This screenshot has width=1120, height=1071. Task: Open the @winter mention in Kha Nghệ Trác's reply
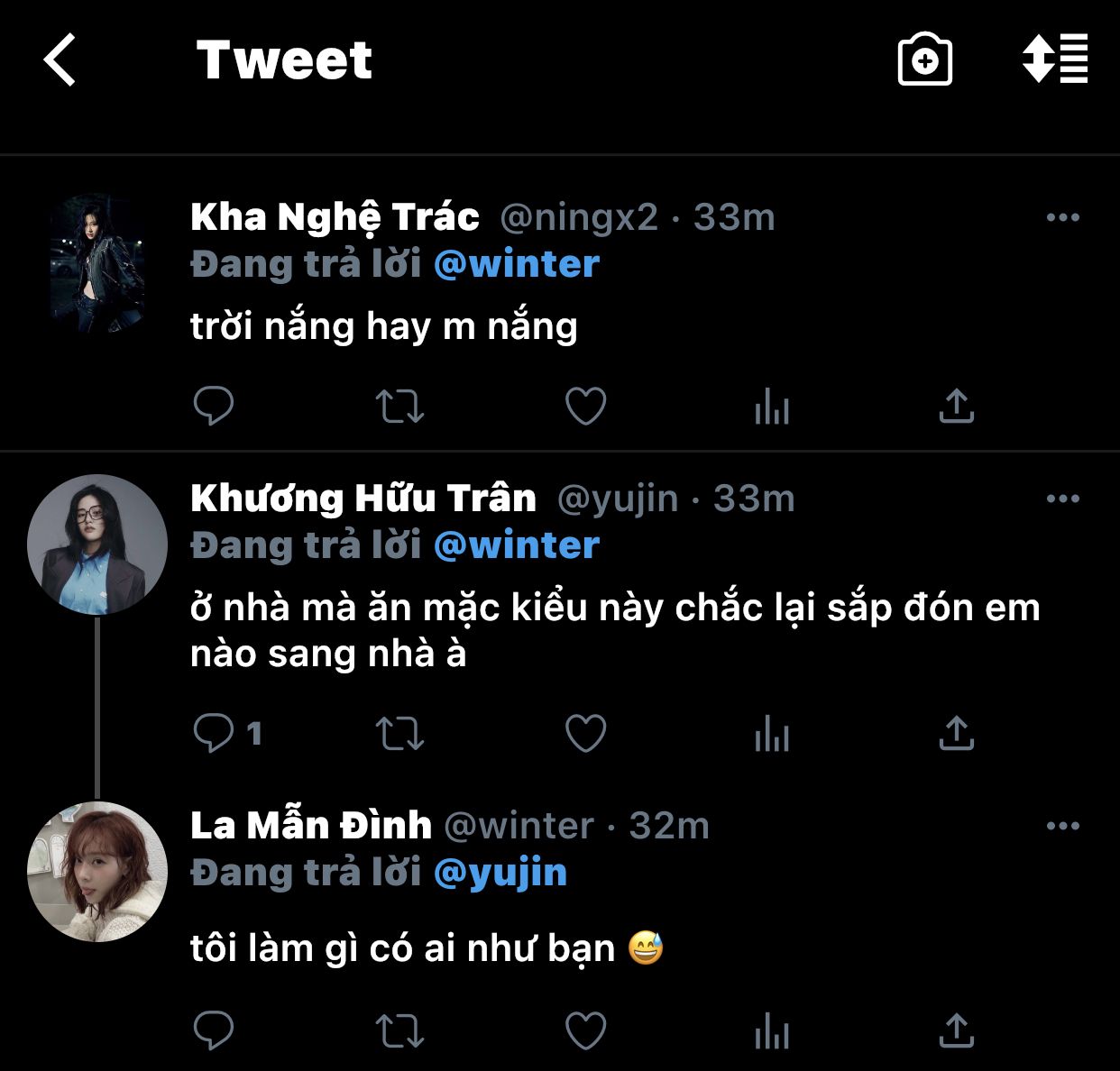coord(517,264)
